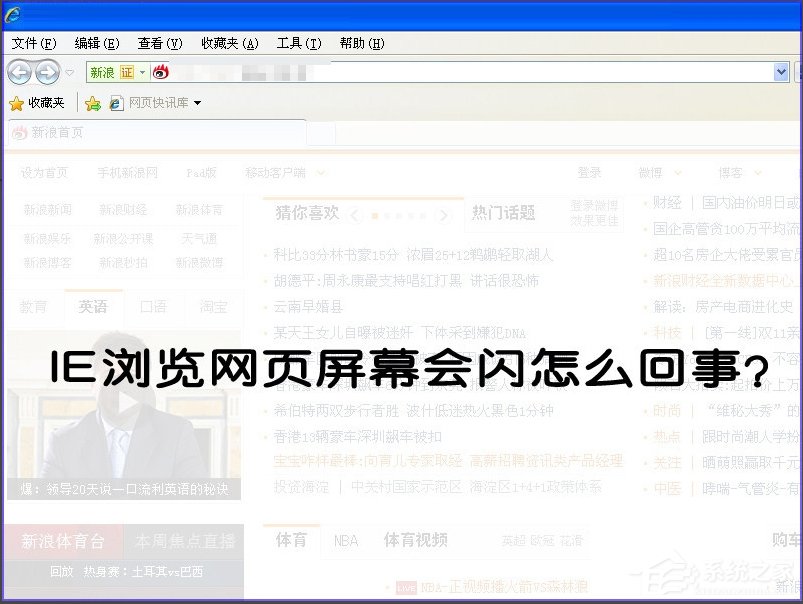
Task: Click the forward navigation arrow
Action: point(48,72)
